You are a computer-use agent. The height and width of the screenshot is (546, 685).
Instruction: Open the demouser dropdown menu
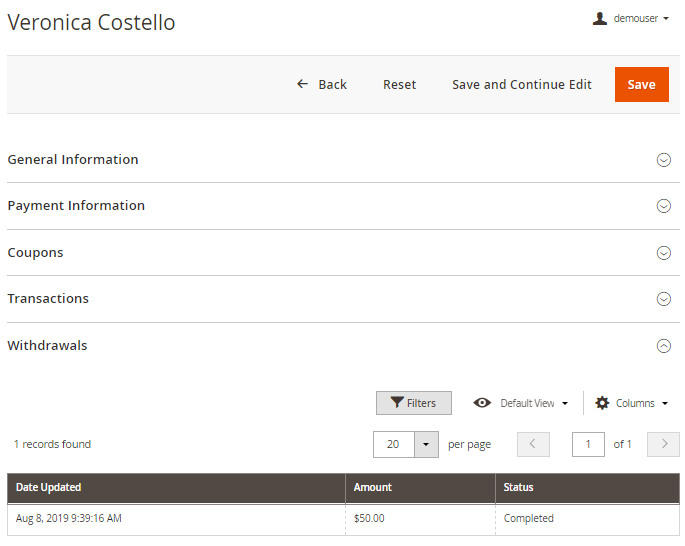tap(640, 18)
